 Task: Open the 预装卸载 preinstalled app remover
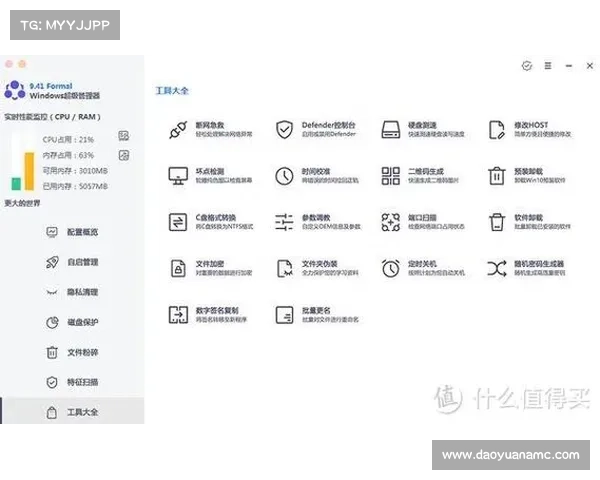pos(527,176)
